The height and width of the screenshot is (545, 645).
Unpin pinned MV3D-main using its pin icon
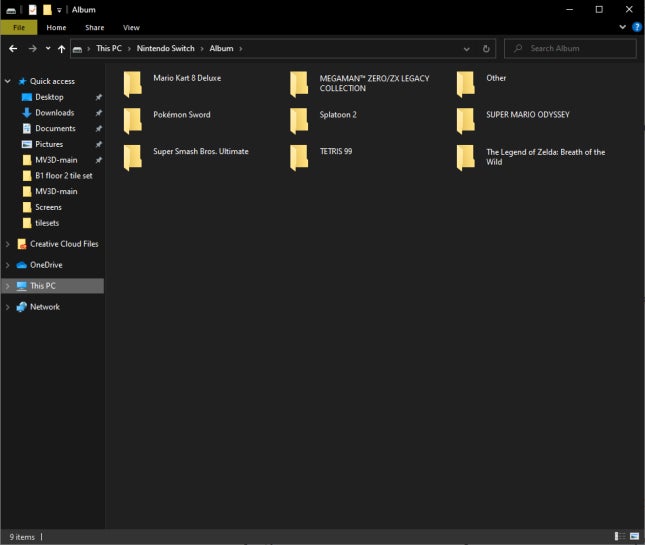(x=99, y=160)
